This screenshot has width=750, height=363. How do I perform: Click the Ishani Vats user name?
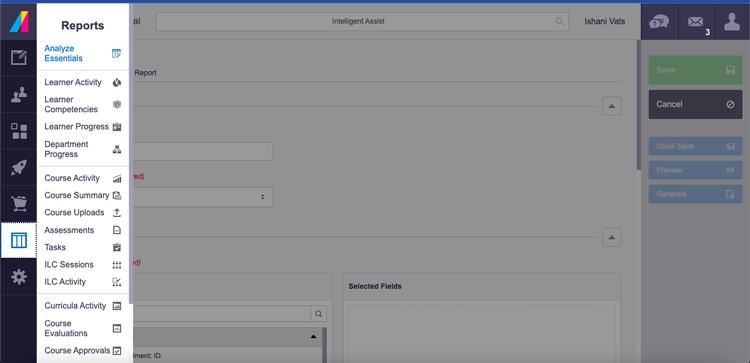point(605,22)
